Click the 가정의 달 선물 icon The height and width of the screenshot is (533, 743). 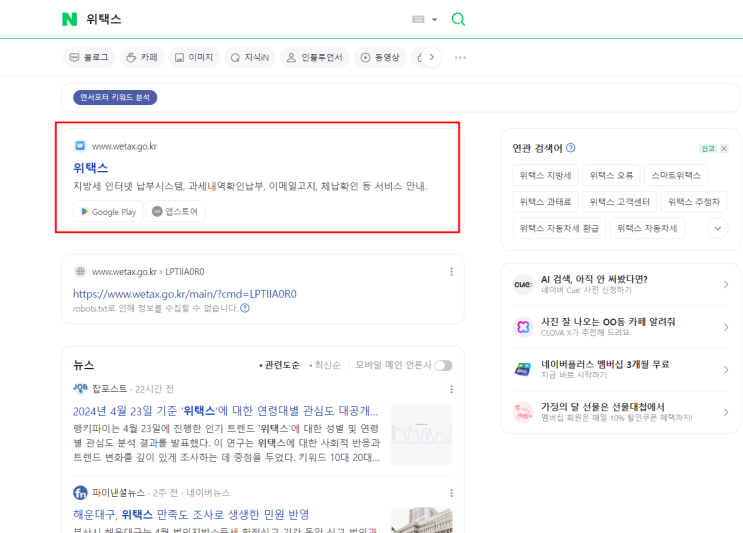pos(523,412)
